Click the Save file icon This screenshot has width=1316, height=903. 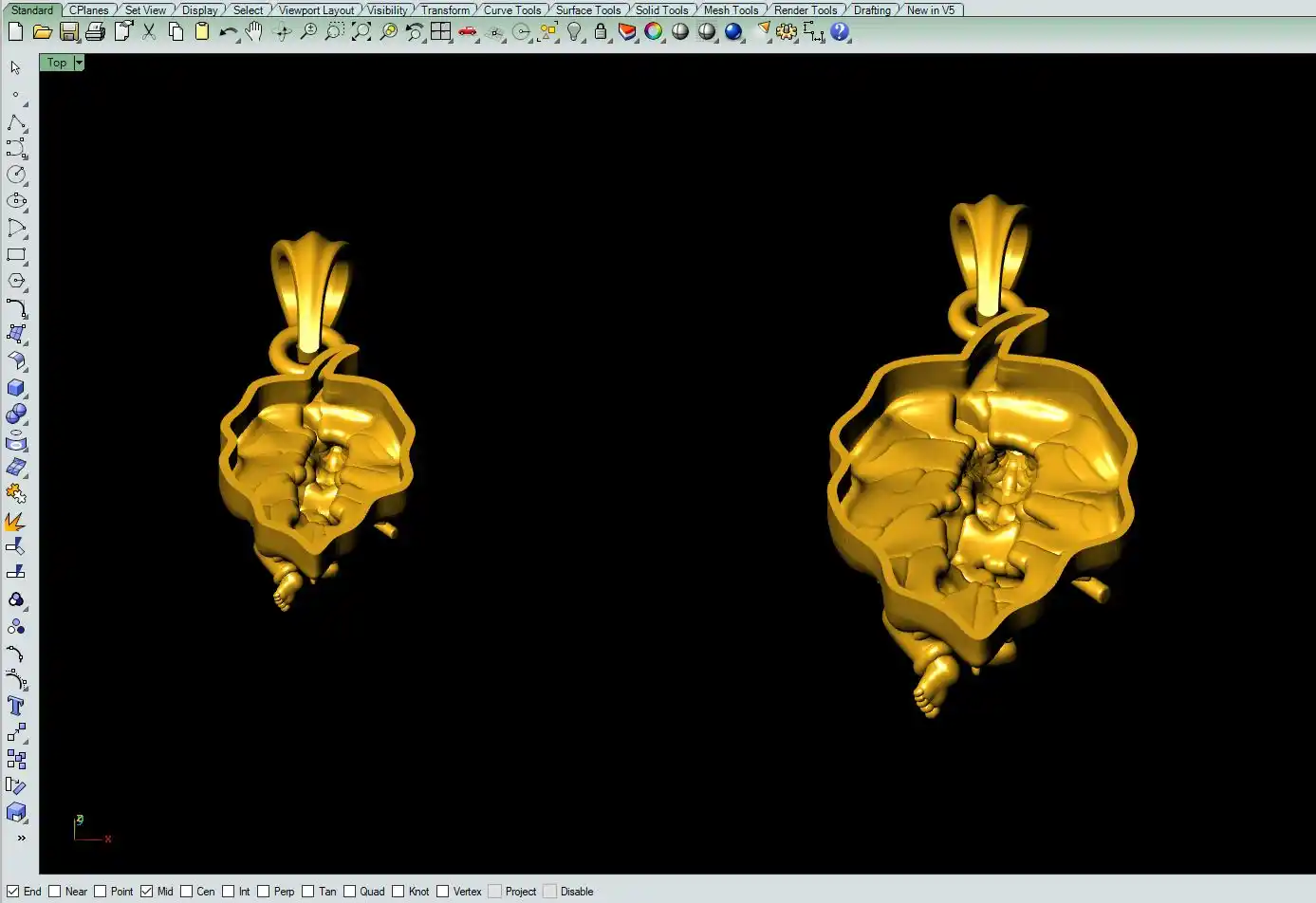[x=68, y=31]
